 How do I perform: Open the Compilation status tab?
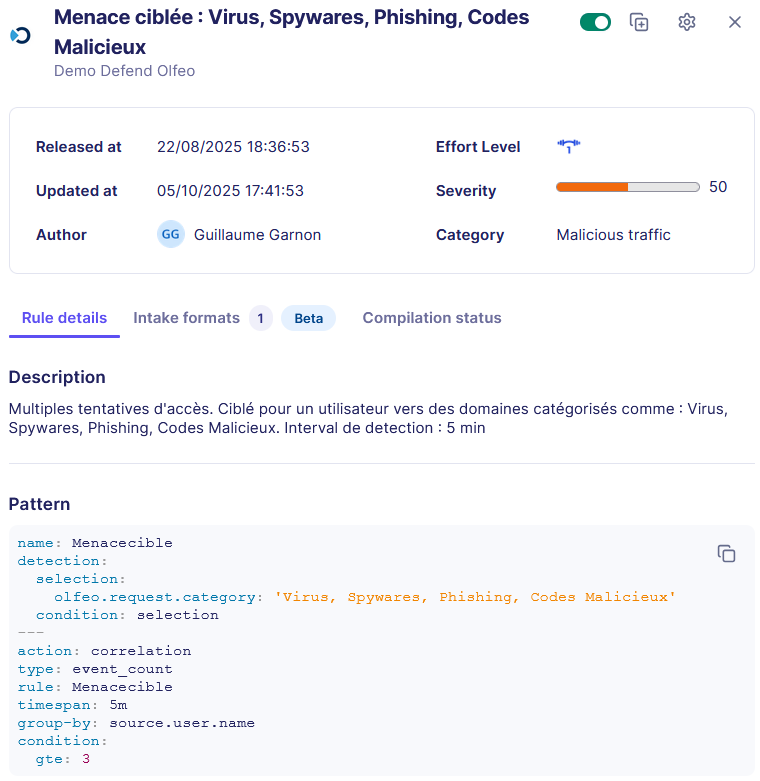click(x=432, y=318)
